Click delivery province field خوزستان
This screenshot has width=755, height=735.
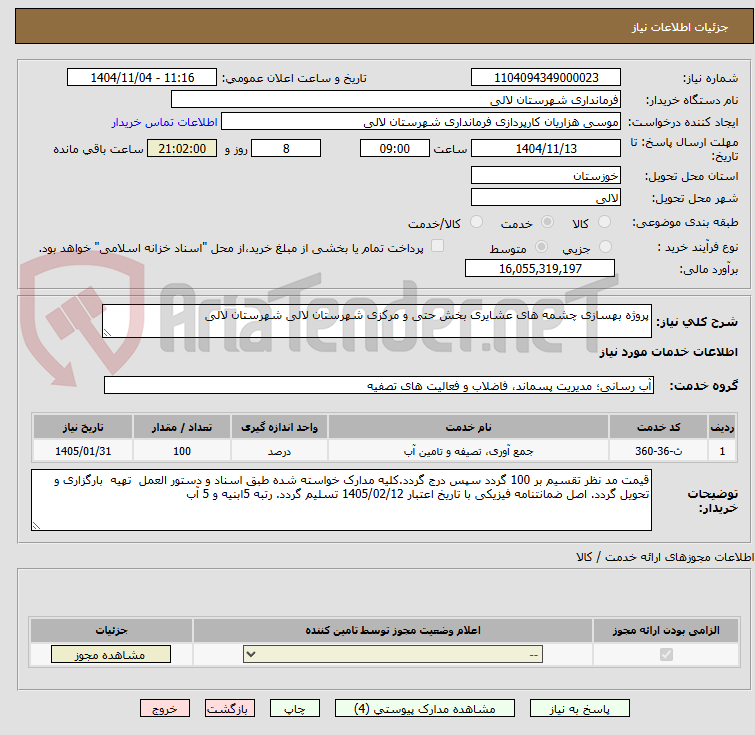(x=546, y=176)
